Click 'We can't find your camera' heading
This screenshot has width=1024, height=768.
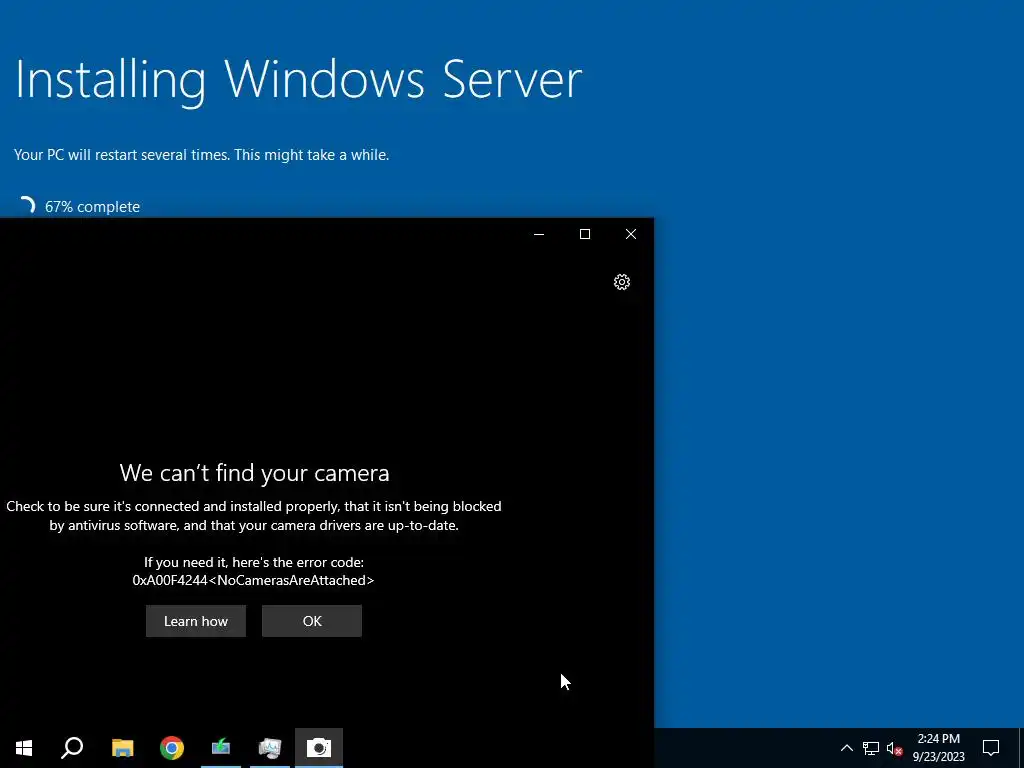(254, 473)
